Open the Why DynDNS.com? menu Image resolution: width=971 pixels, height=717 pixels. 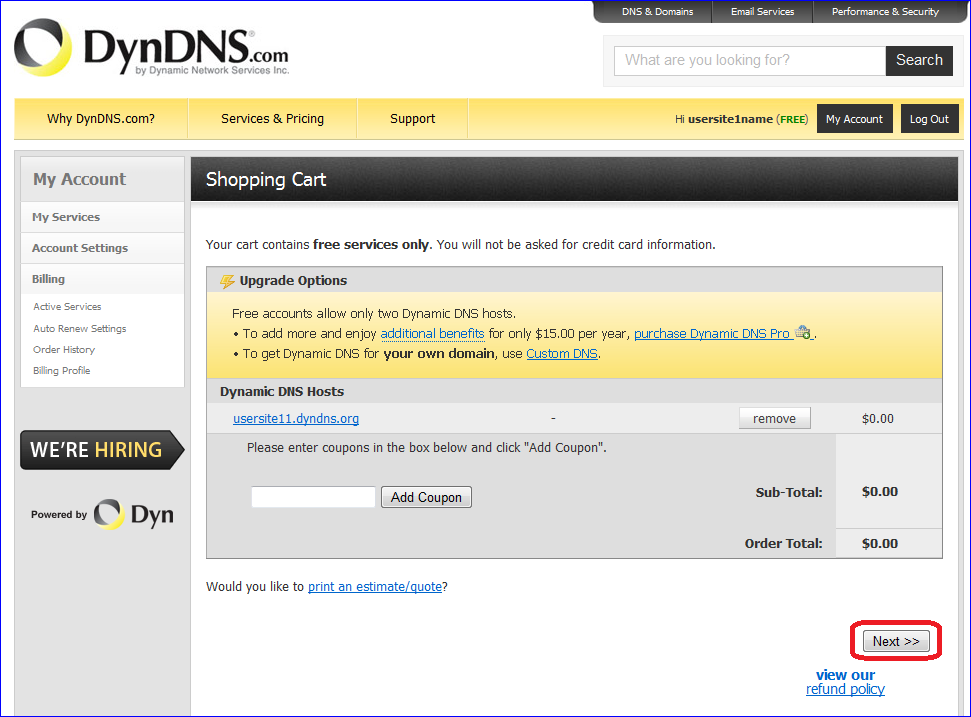[101, 119]
